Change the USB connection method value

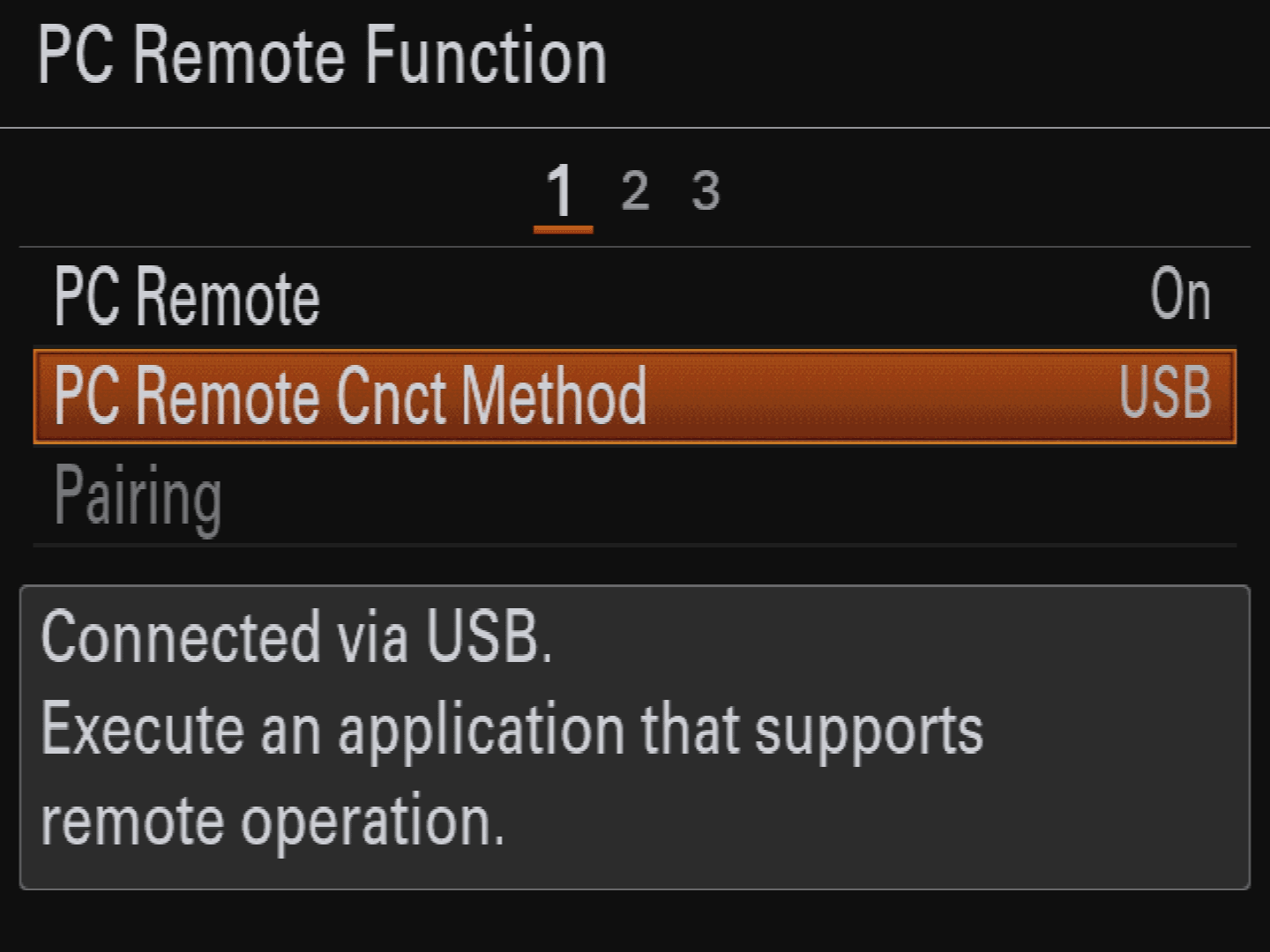pos(1165,393)
